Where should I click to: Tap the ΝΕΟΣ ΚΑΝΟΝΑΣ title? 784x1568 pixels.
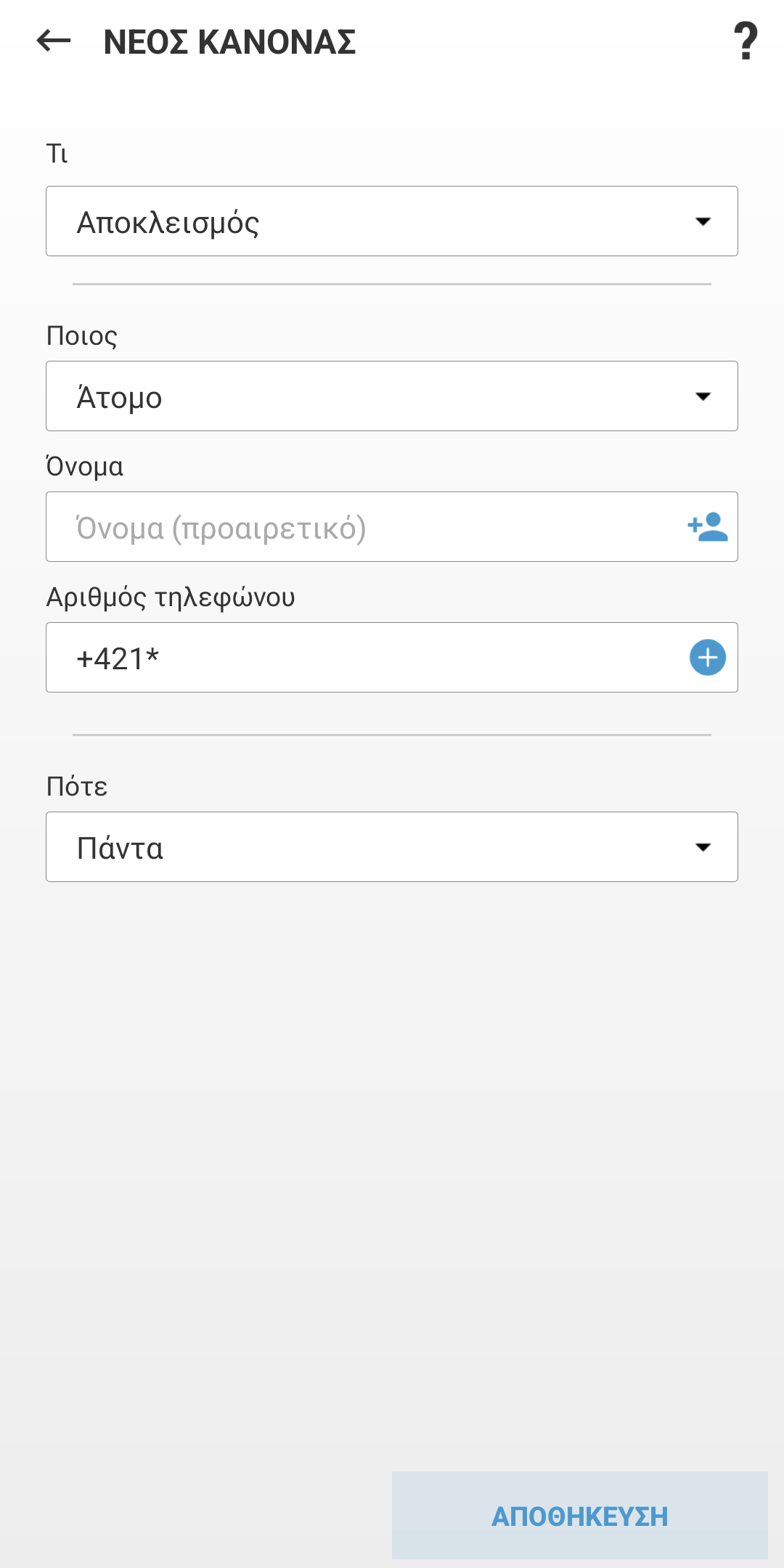pyautogui.click(x=229, y=42)
